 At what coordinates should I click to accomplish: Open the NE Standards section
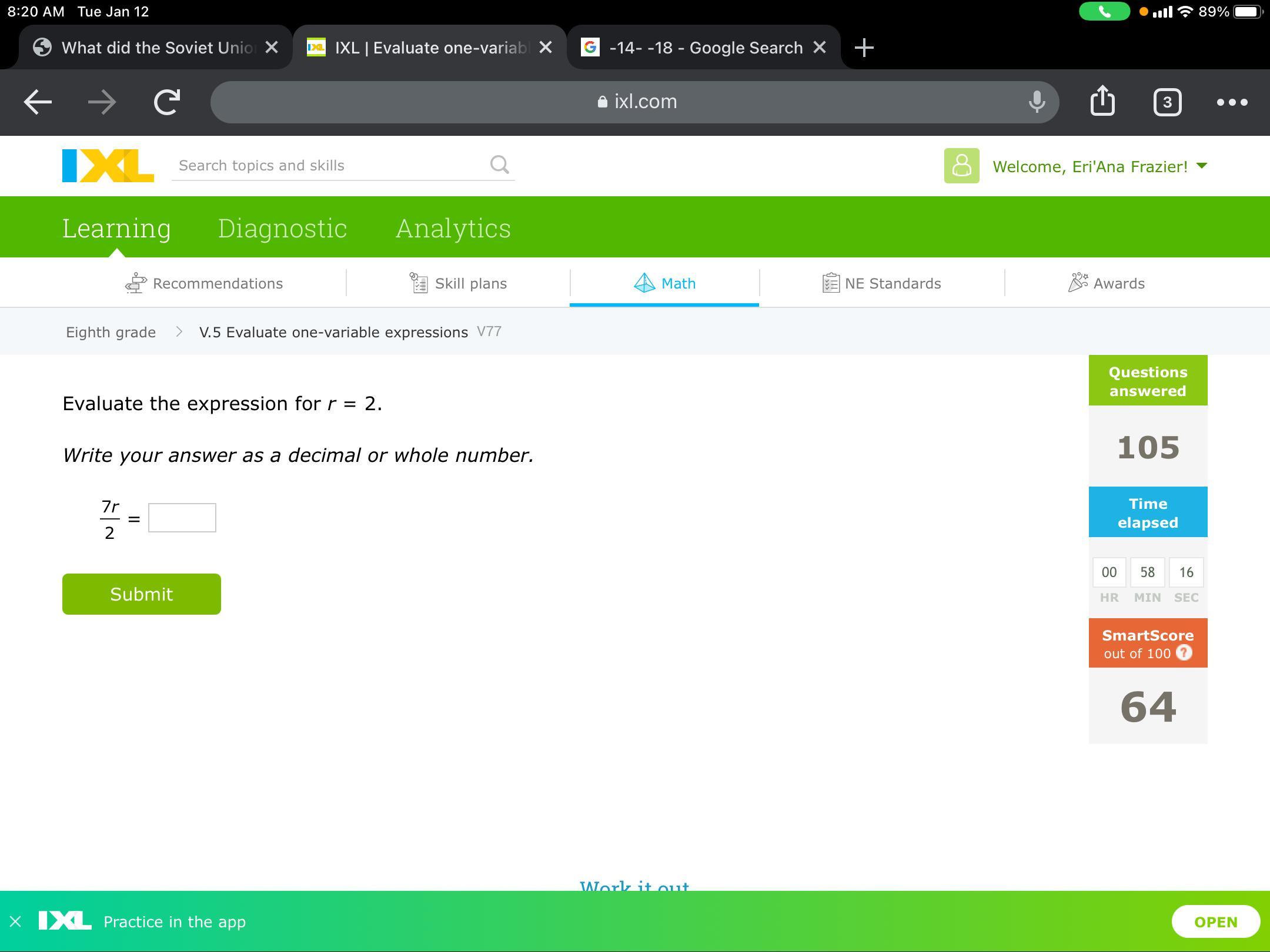(882, 283)
